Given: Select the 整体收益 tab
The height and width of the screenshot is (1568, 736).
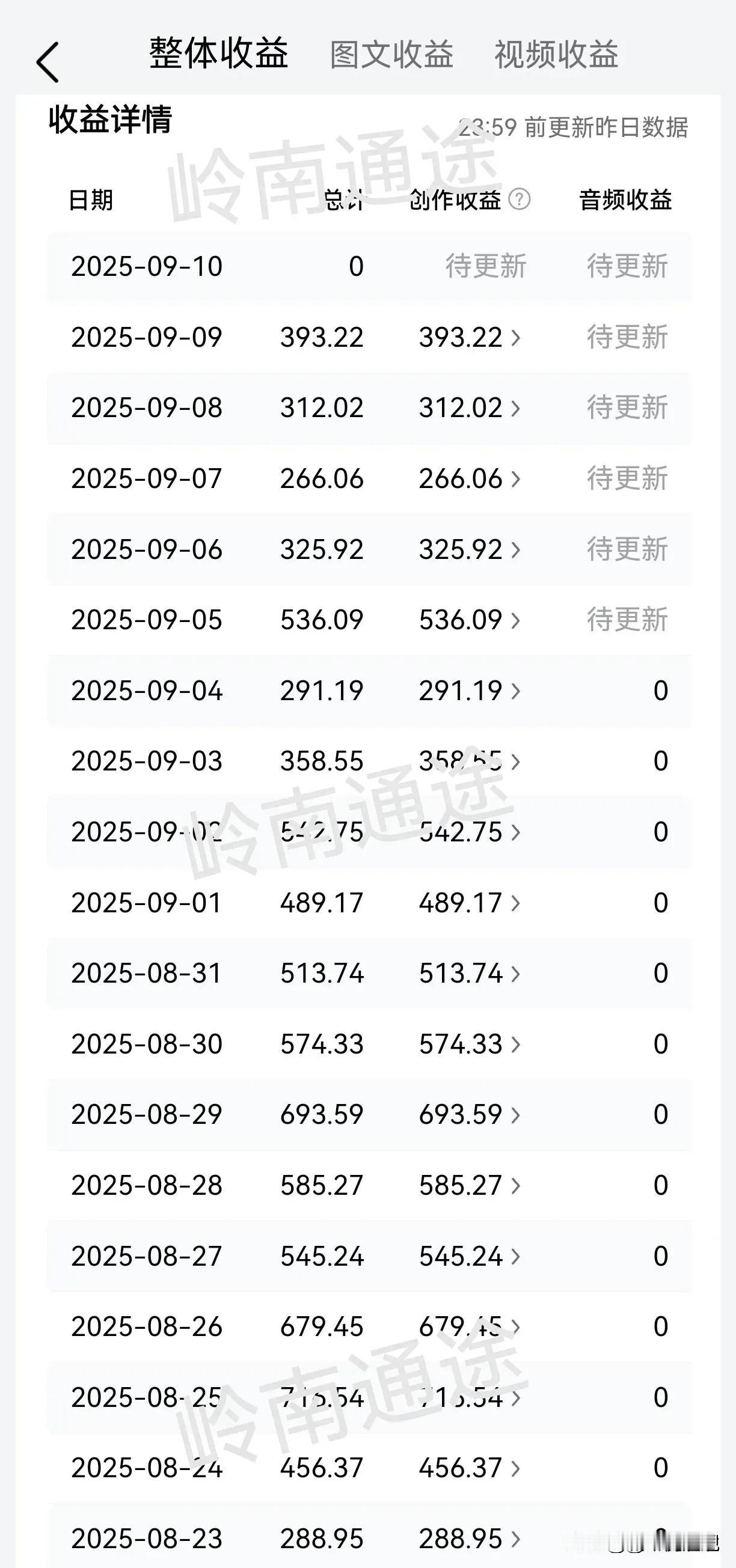Looking at the screenshot, I should tap(218, 53).
